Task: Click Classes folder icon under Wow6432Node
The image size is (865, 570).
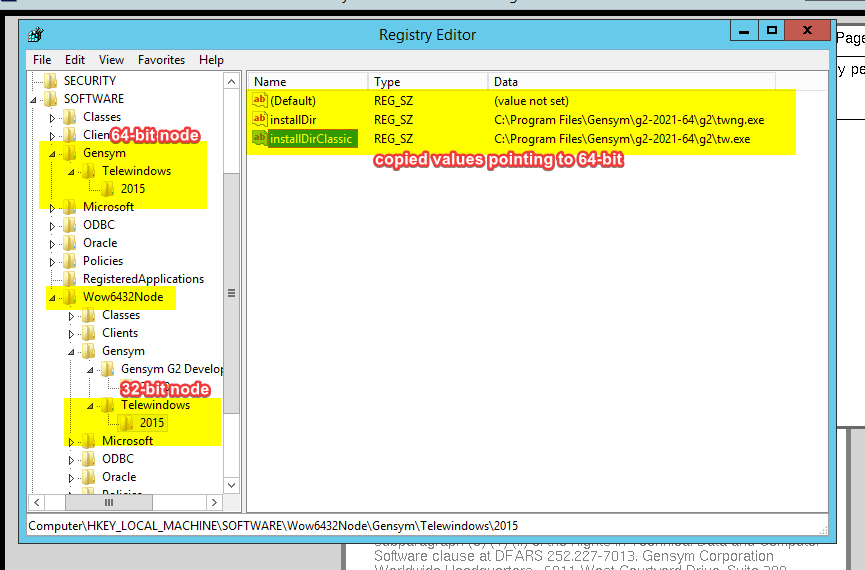Action: click(x=89, y=315)
